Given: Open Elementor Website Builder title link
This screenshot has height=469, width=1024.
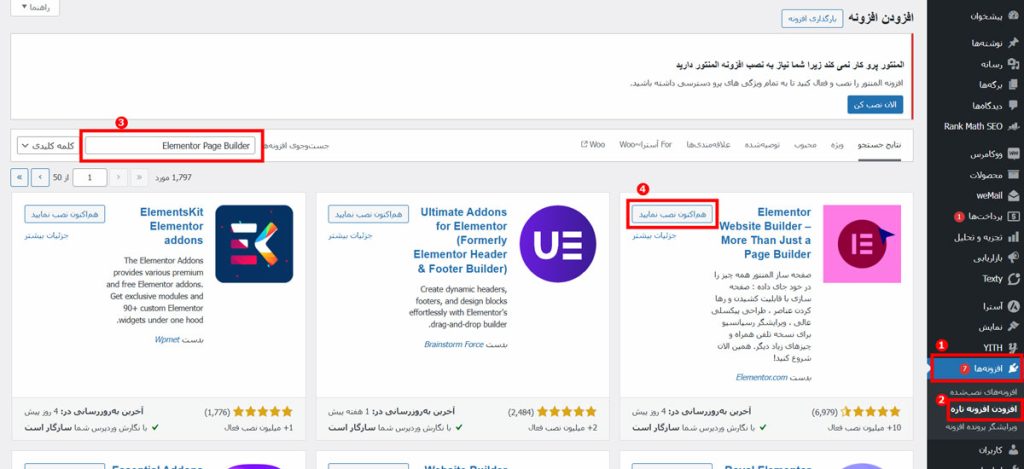Looking at the screenshot, I should [x=765, y=233].
